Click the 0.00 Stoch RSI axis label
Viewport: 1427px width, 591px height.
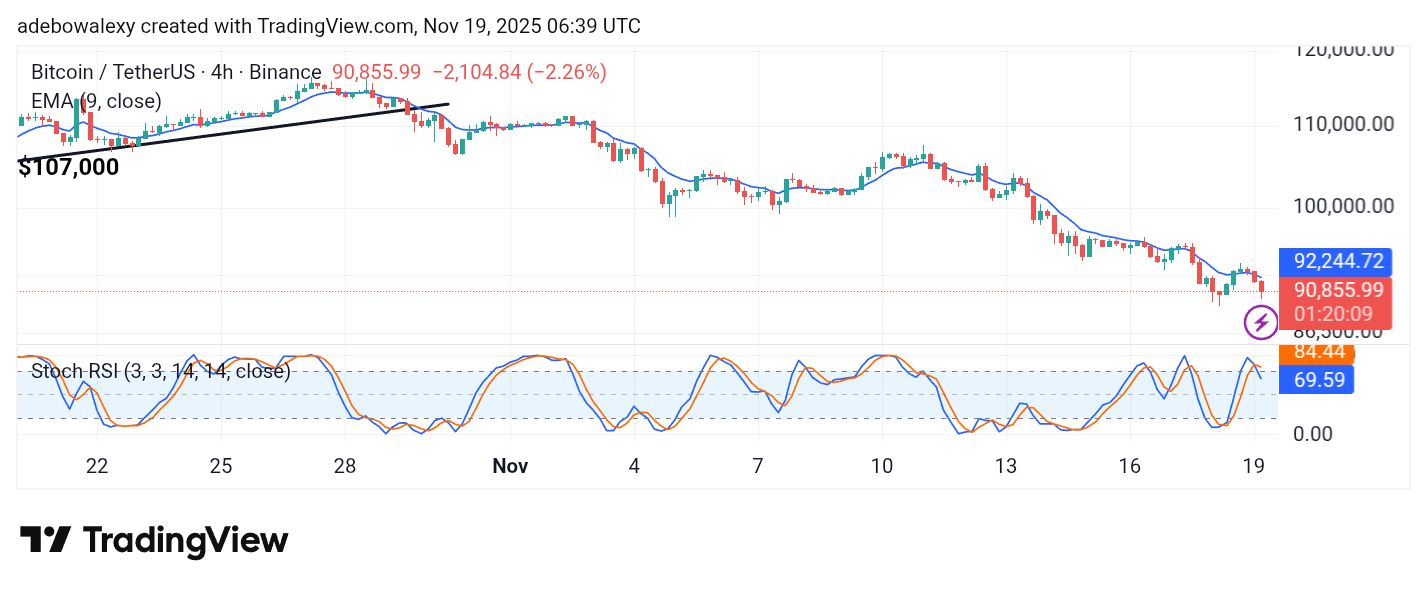coord(1313,434)
